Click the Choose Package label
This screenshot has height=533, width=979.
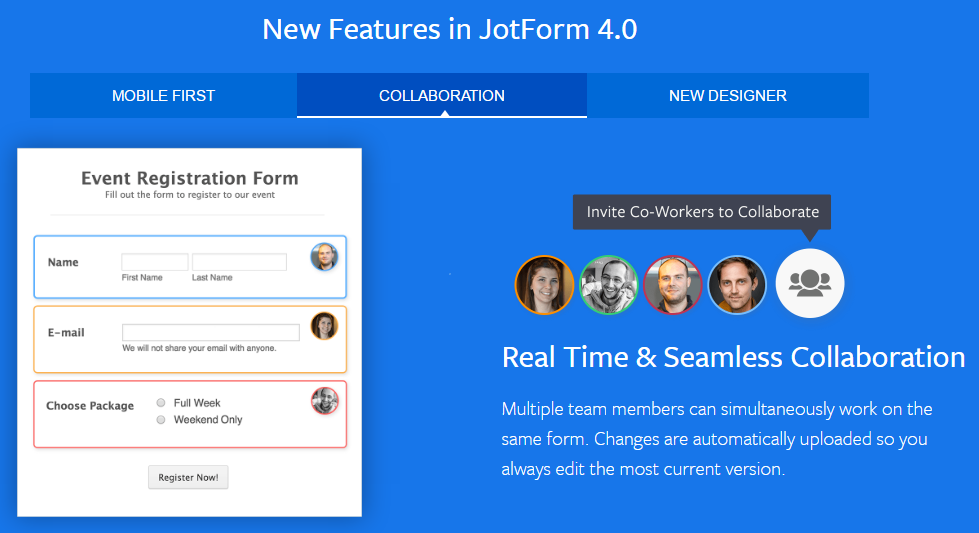90,406
